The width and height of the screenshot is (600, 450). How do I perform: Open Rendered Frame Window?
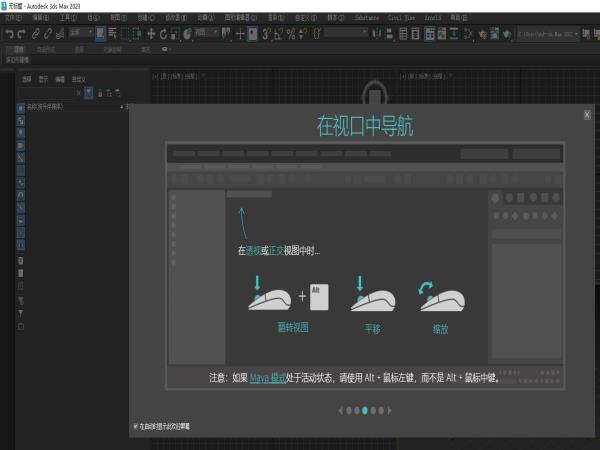point(494,34)
